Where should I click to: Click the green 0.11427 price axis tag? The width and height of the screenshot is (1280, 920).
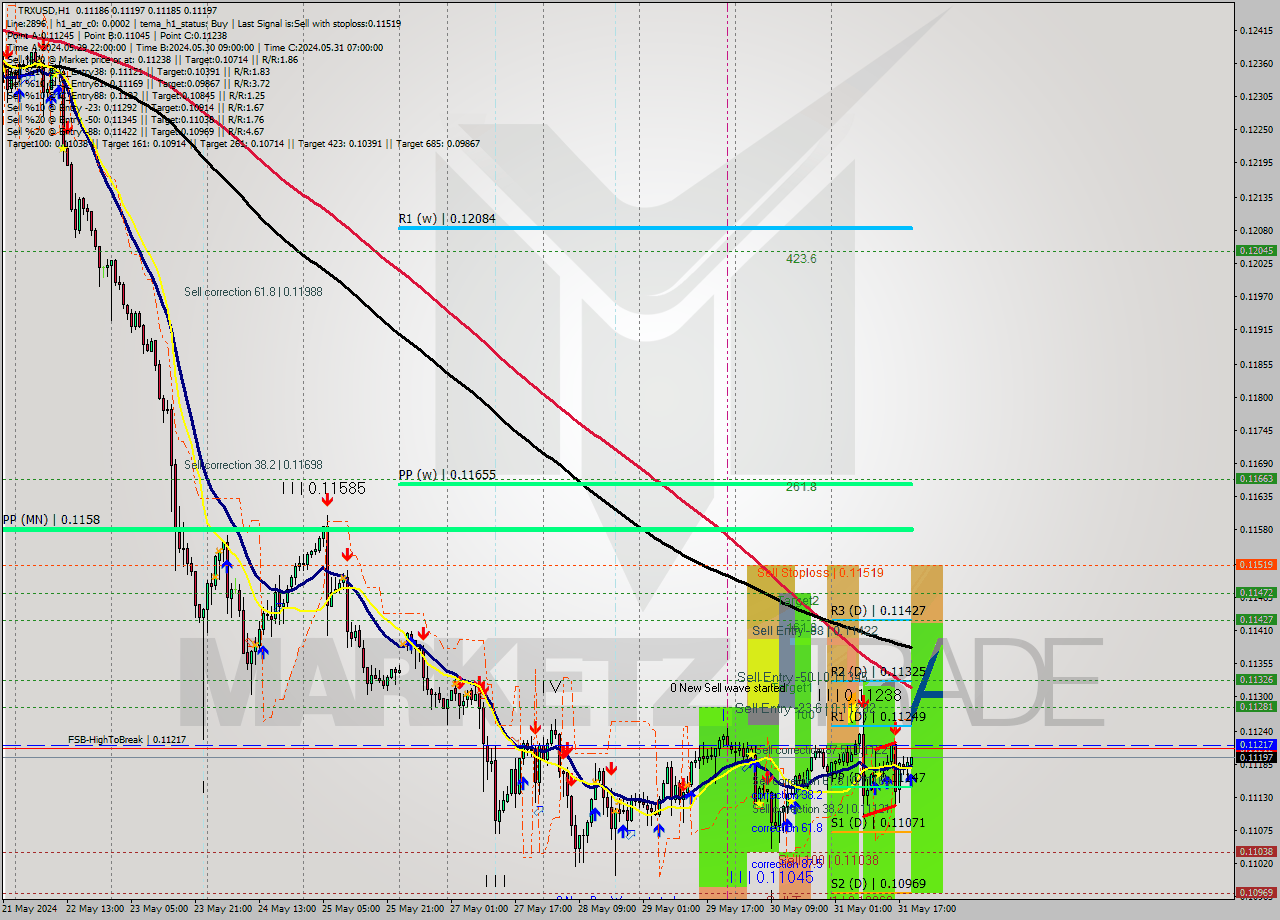1256,620
